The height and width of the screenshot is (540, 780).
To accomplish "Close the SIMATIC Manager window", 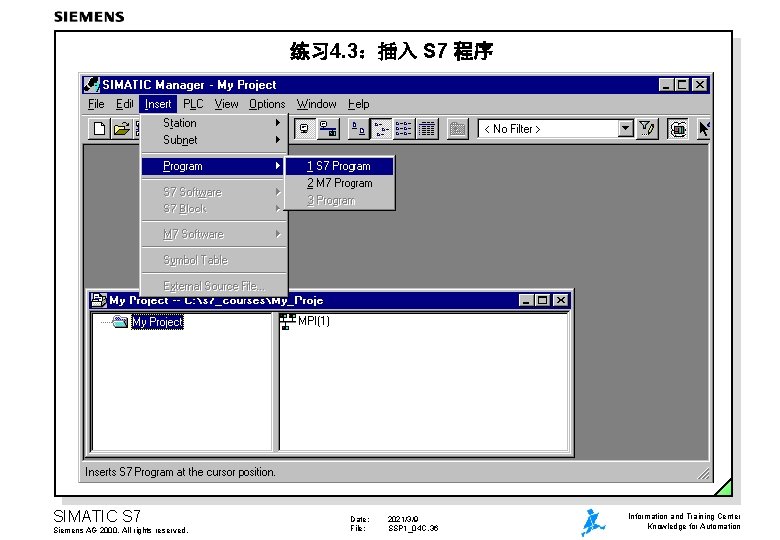I will pyautogui.click(x=700, y=85).
